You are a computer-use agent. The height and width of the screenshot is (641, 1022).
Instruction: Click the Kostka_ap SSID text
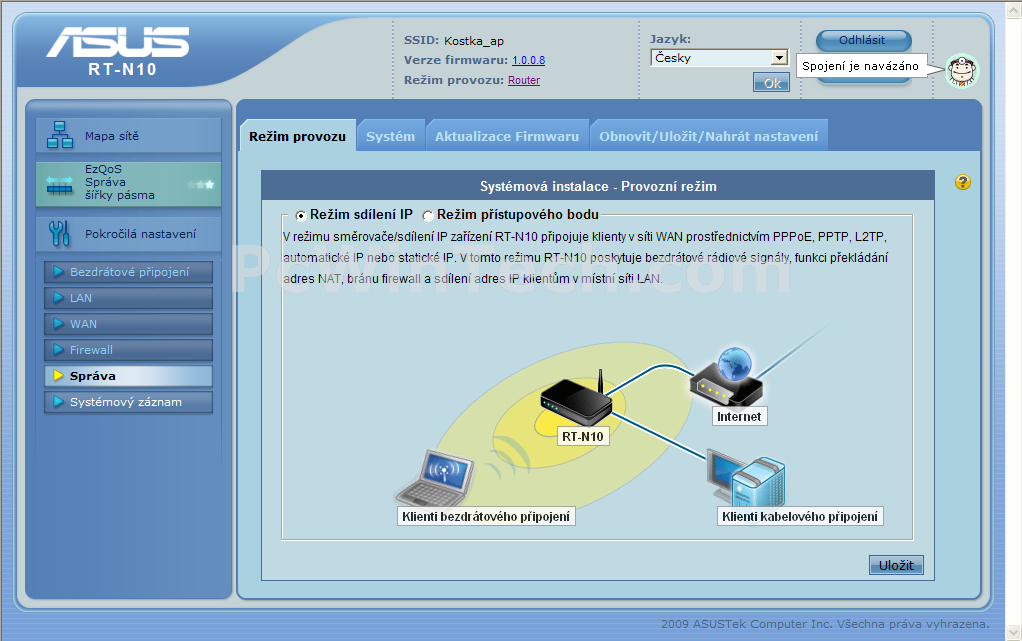tap(474, 41)
